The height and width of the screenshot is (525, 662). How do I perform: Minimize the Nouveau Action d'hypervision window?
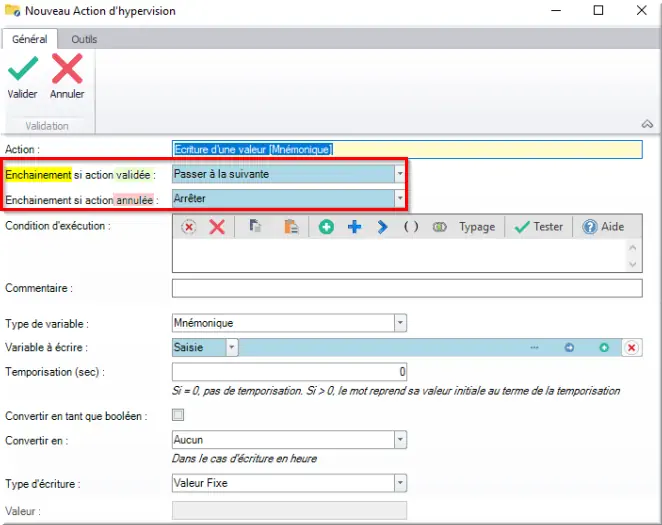pos(556,10)
